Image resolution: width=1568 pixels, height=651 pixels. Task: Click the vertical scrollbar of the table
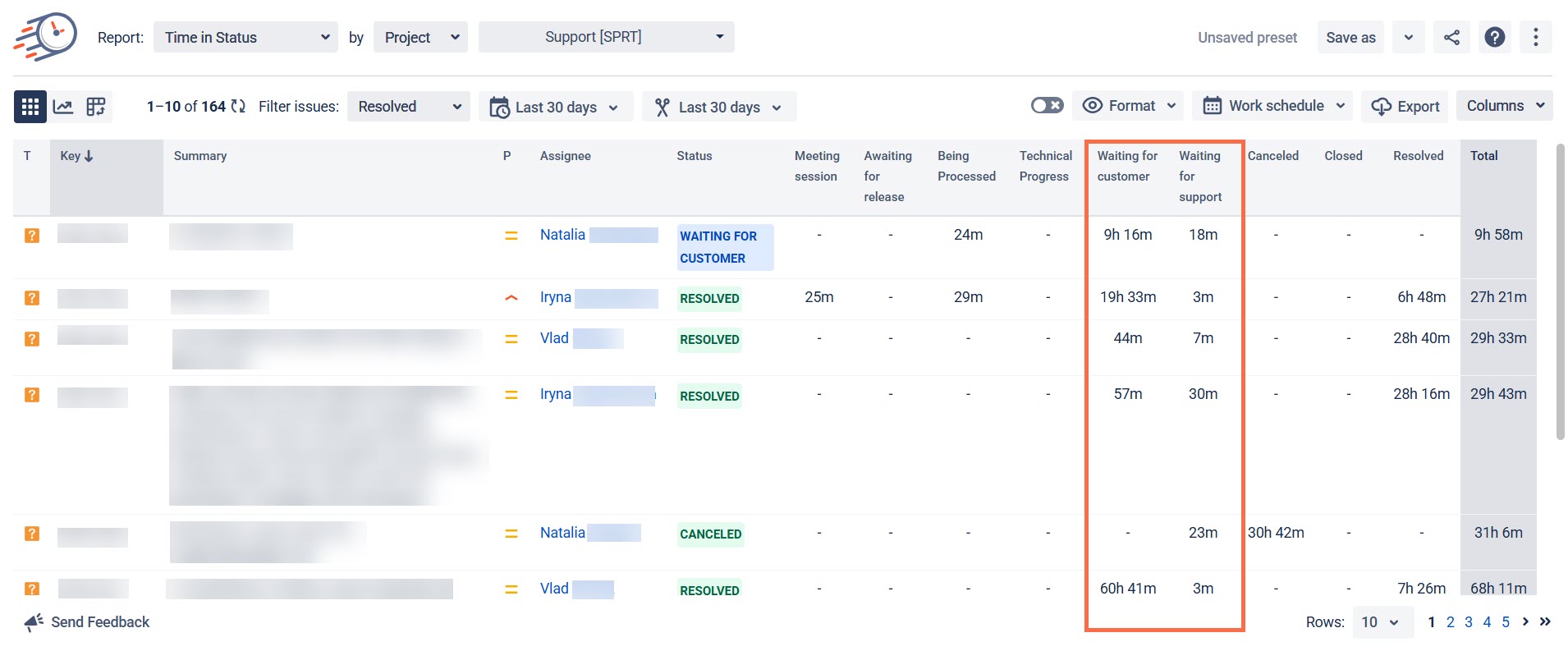(1560, 291)
